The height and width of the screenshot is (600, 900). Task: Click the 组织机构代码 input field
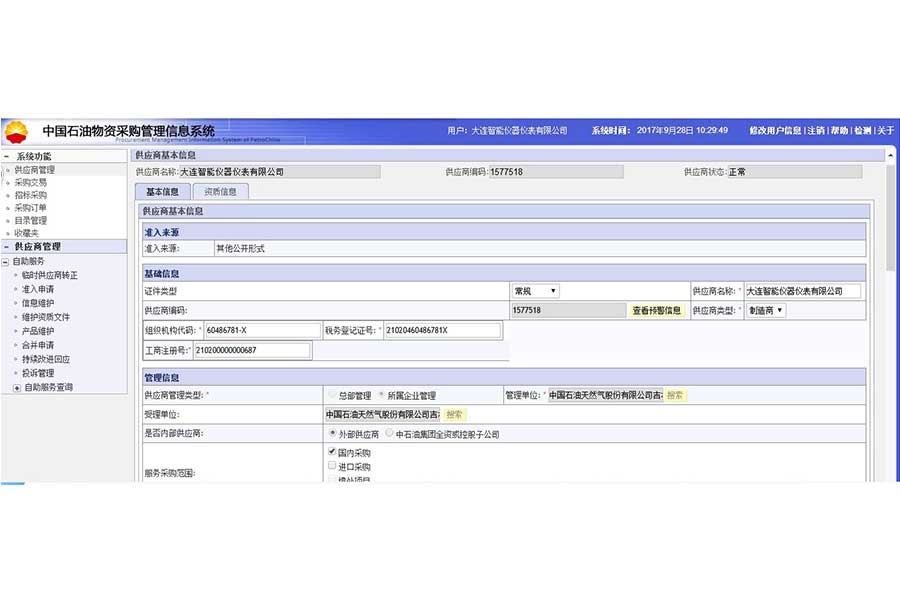tap(261, 330)
